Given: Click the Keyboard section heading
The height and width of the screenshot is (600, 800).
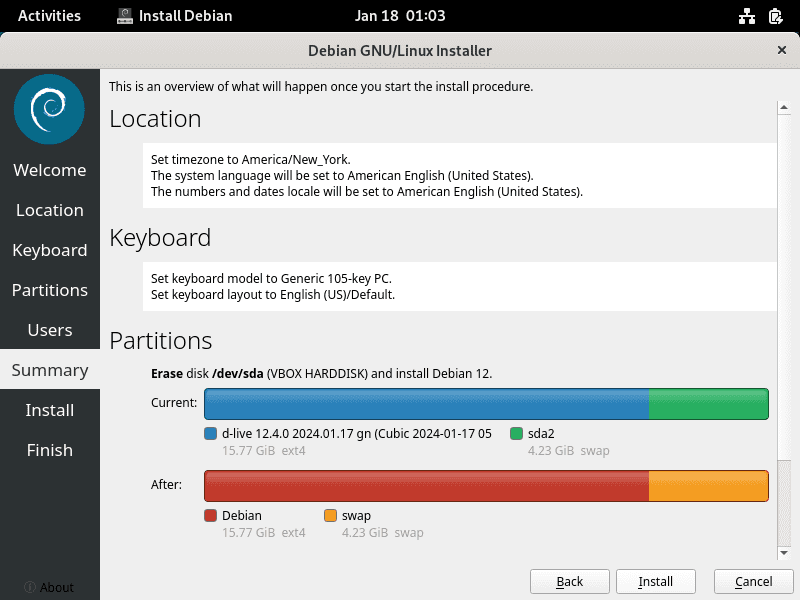Looking at the screenshot, I should point(160,238).
